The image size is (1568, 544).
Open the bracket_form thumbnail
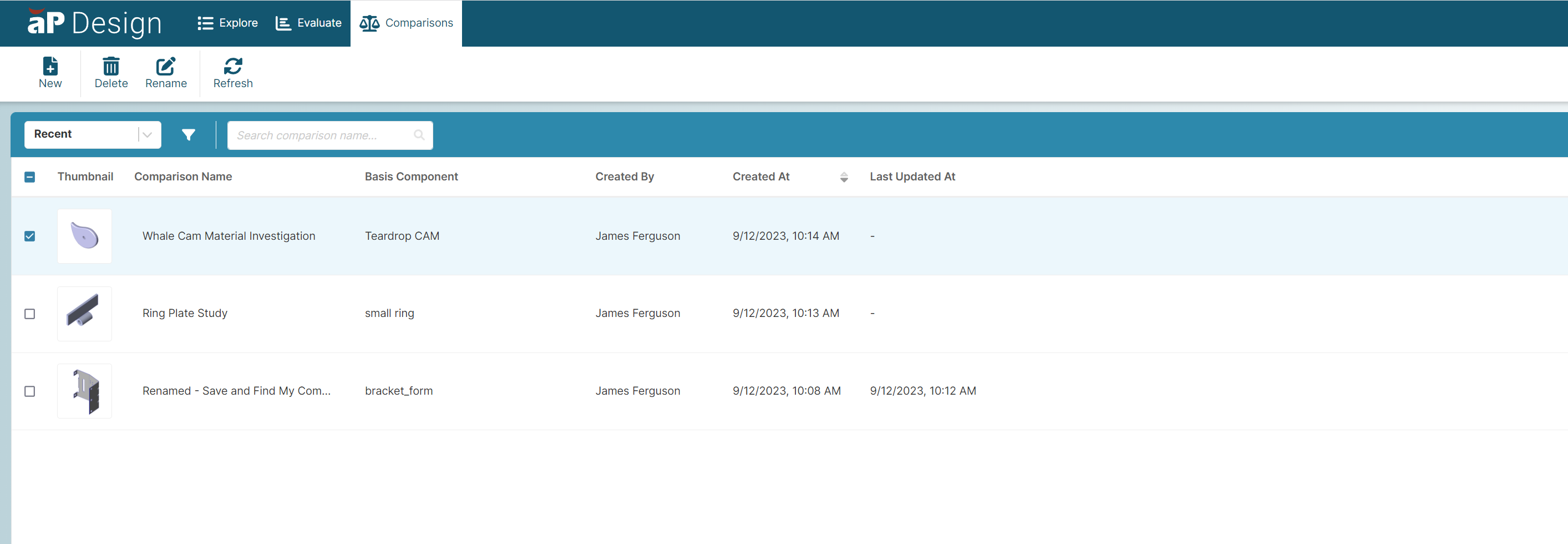(x=85, y=391)
